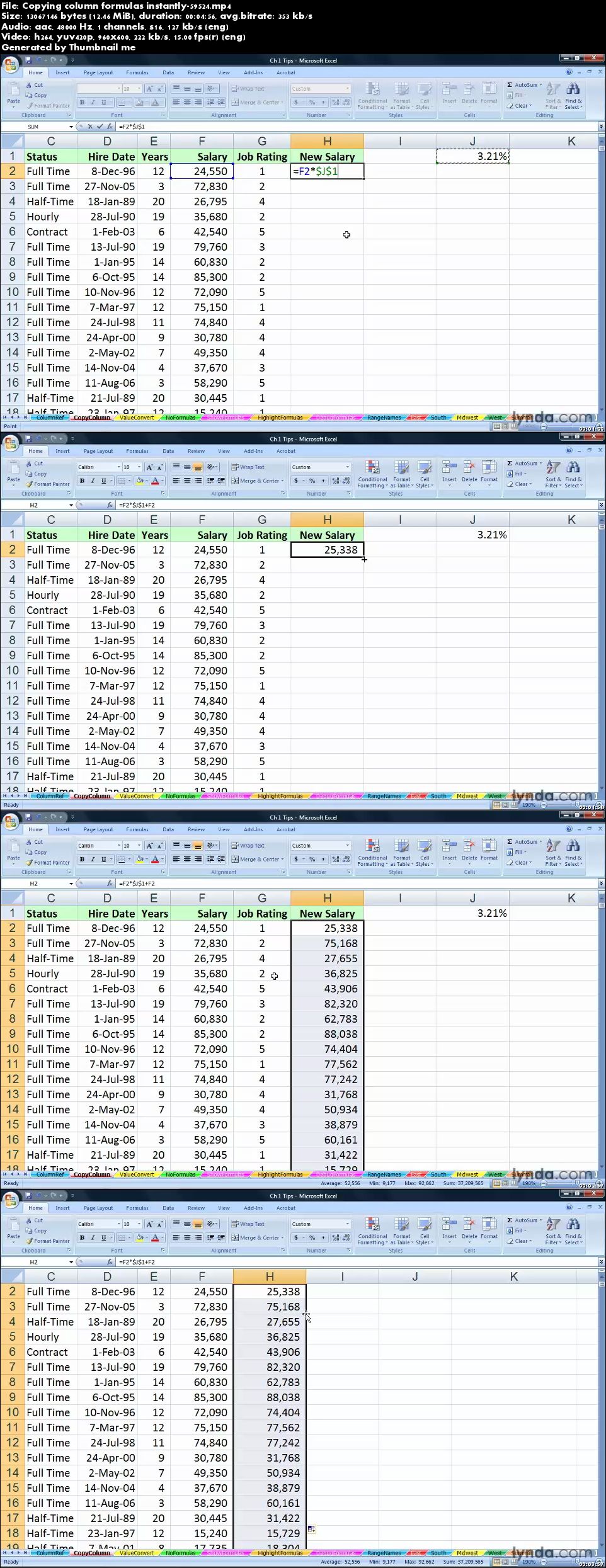
Task: Click Increase Decimal in the second frame
Action: (x=335, y=481)
